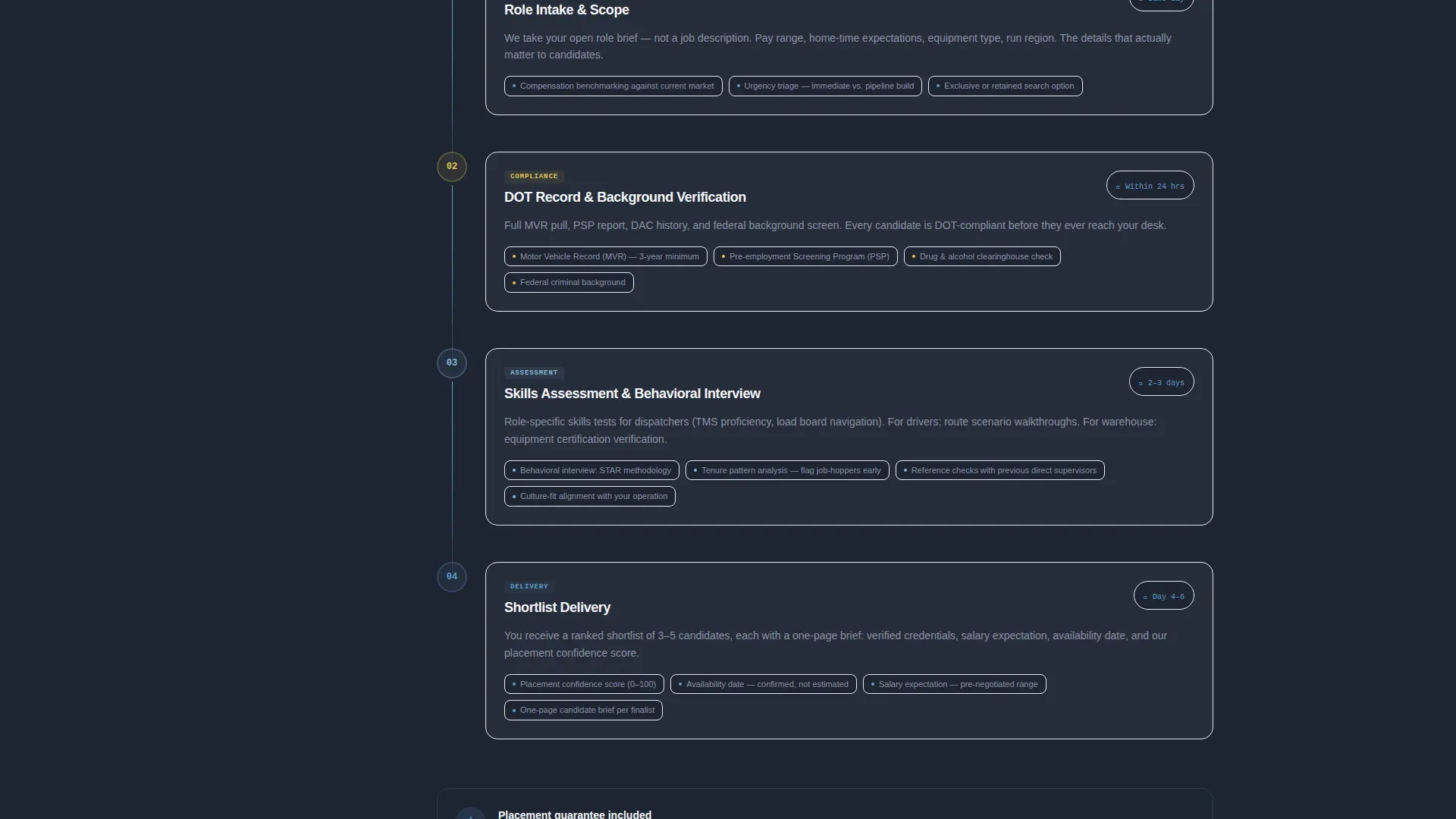Viewport: 1456px width, 819px height.
Task: Click 'You receive a ranked shortlist' description
Action: pyautogui.click(x=836, y=645)
